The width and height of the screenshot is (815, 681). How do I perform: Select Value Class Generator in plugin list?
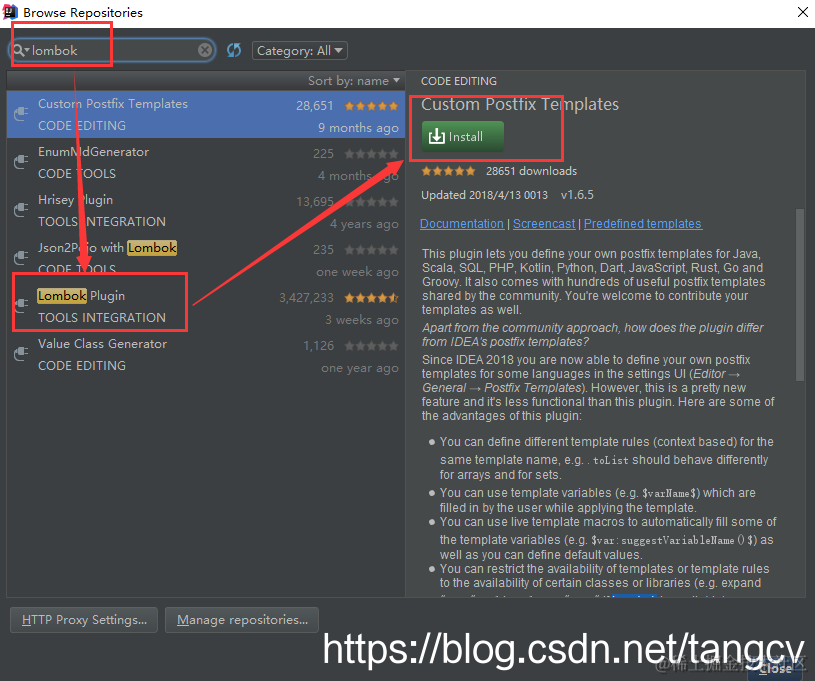[206, 354]
